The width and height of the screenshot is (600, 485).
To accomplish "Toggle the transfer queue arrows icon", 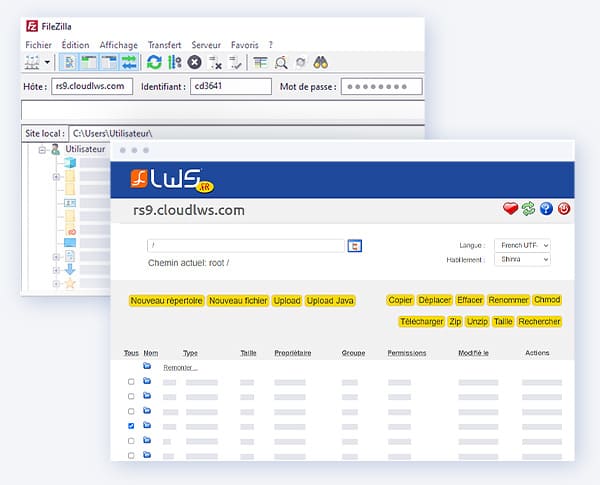I will (129, 62).
